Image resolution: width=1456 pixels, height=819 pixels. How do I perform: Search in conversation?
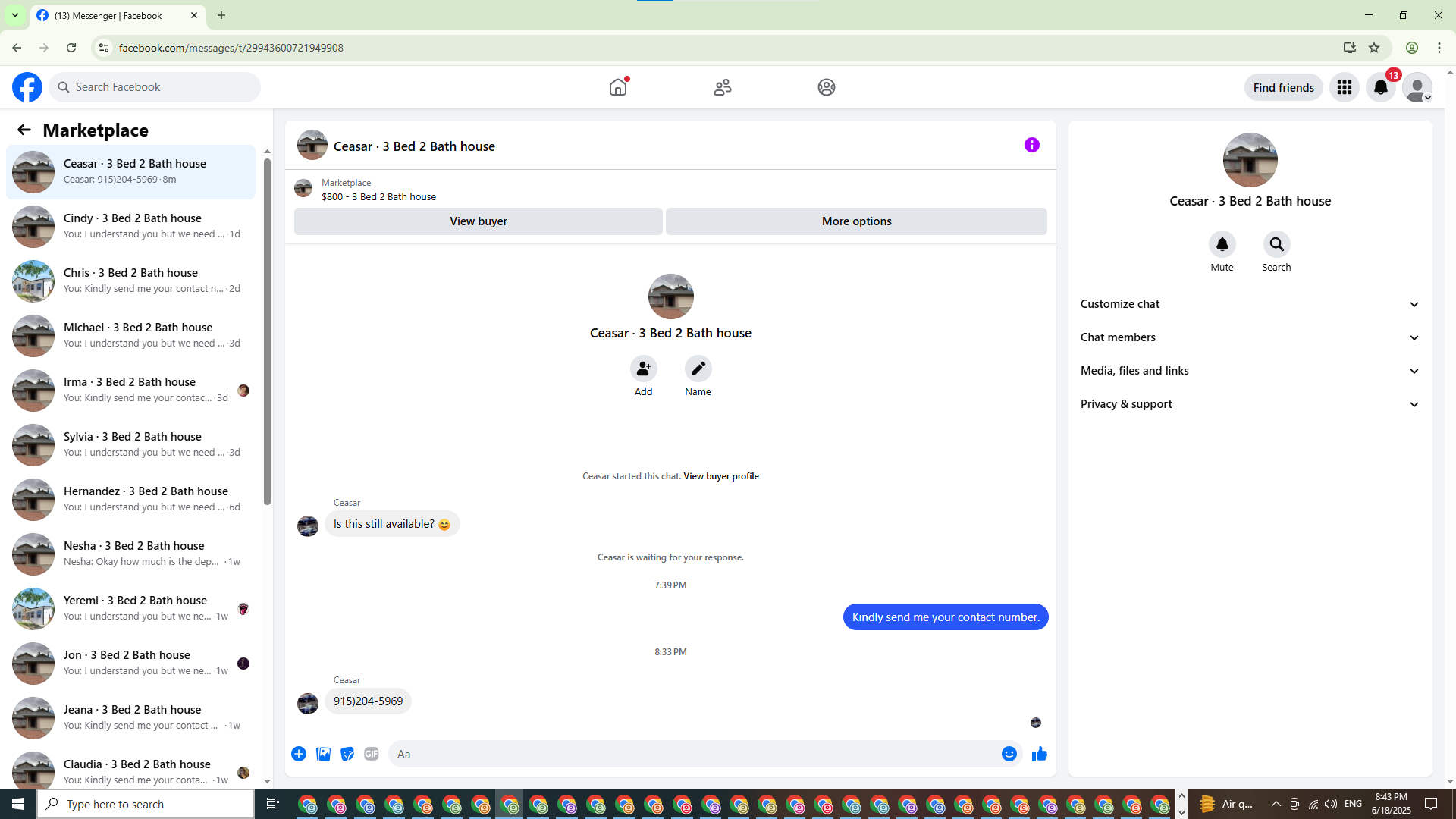coord(1277,244)
